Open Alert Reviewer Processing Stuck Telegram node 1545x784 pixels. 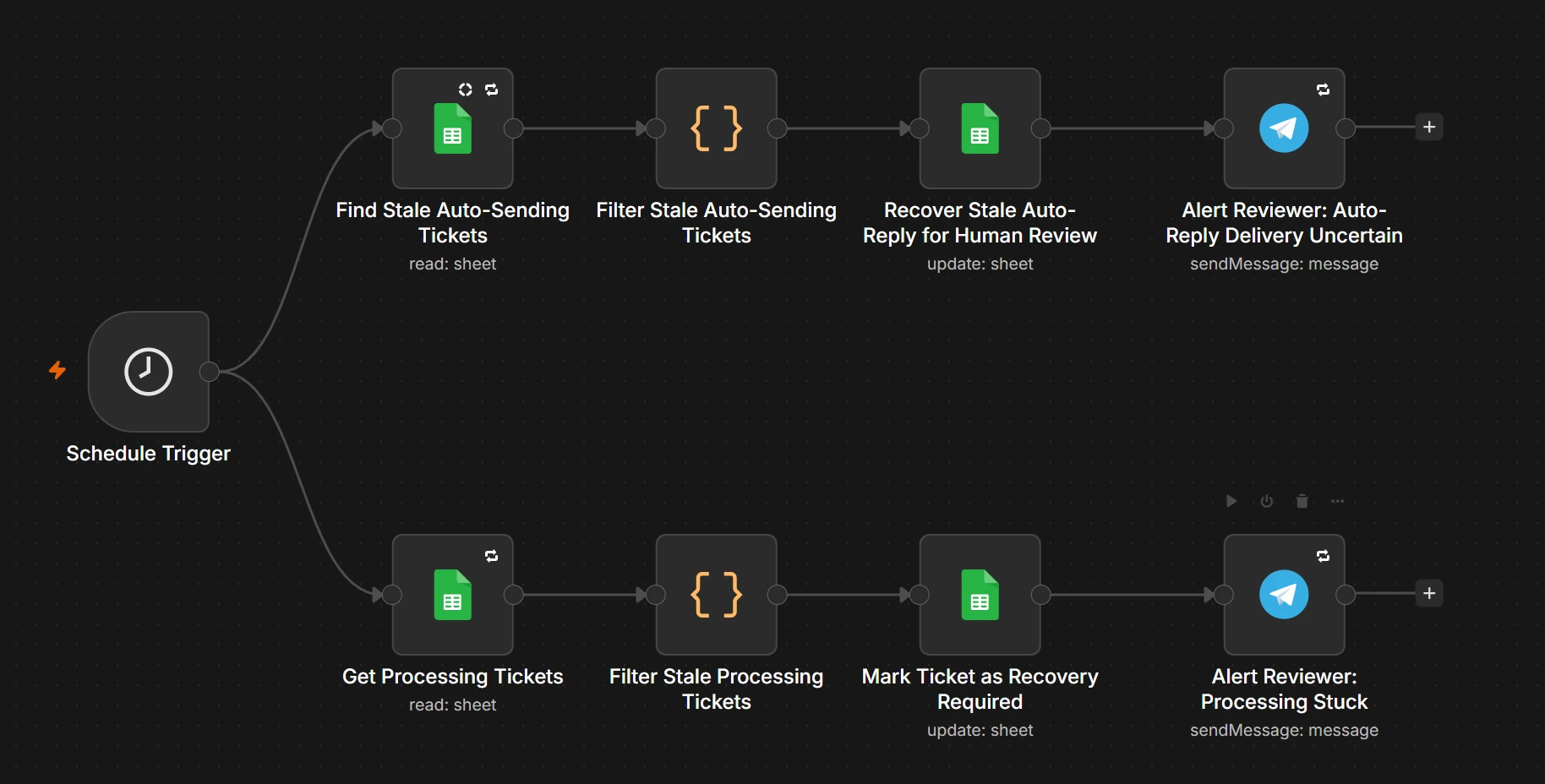(1285, 595)
